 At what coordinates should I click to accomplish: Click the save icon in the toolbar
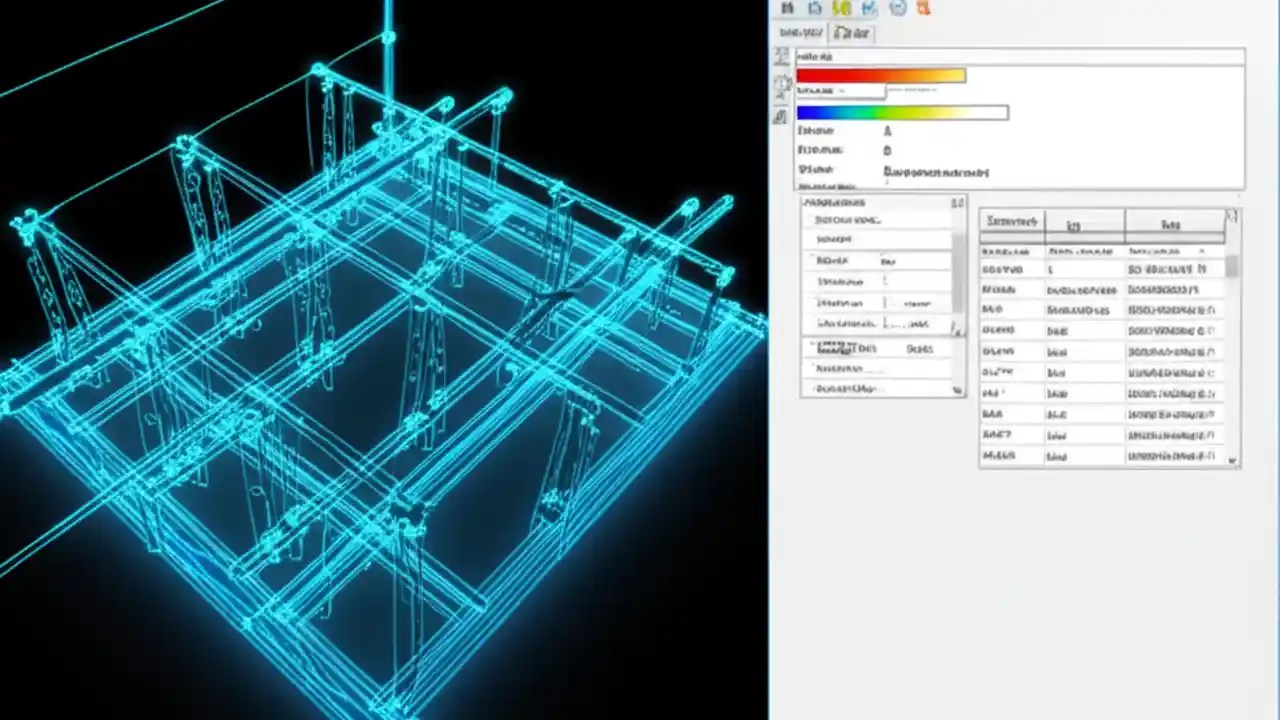pos(787,8)
